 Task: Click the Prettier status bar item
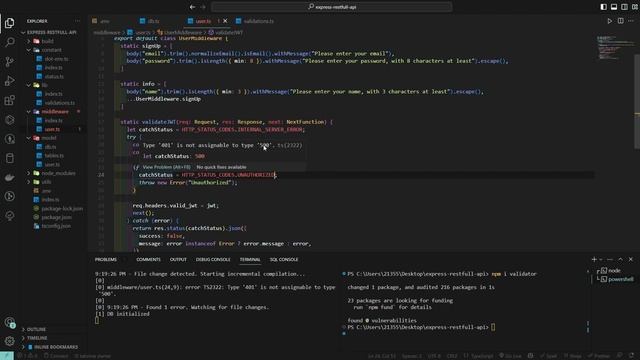pyautogui.click(x=599, y=356)
